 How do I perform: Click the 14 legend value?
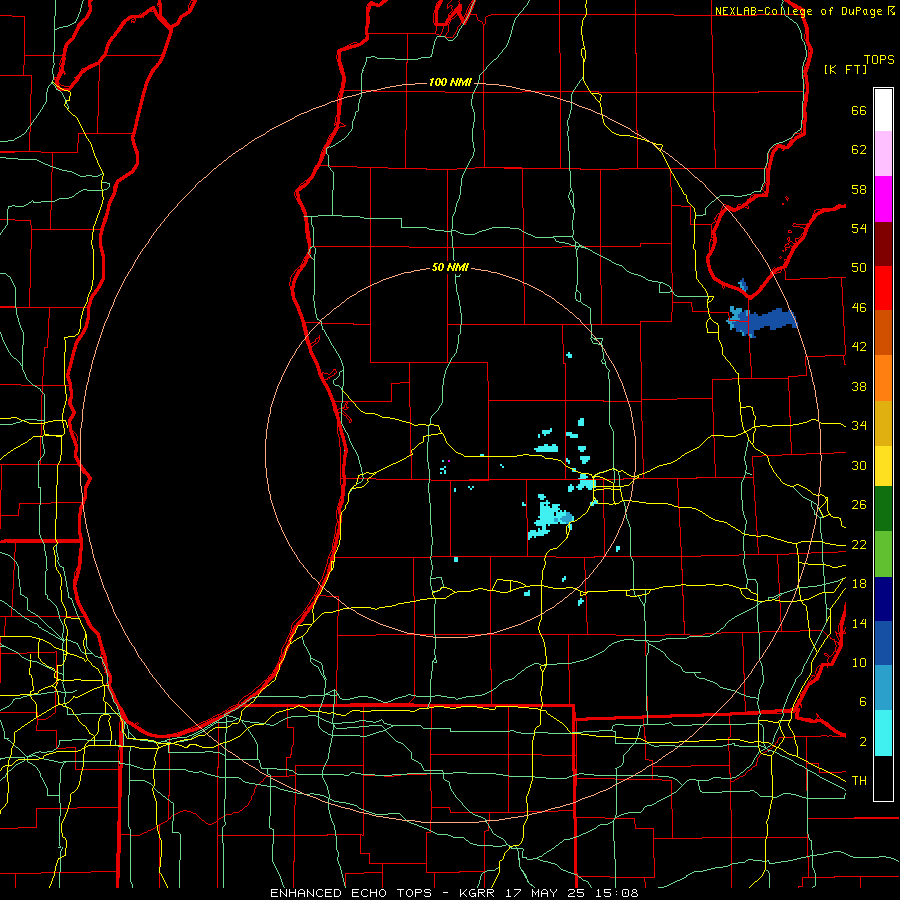tap(859, 623)
